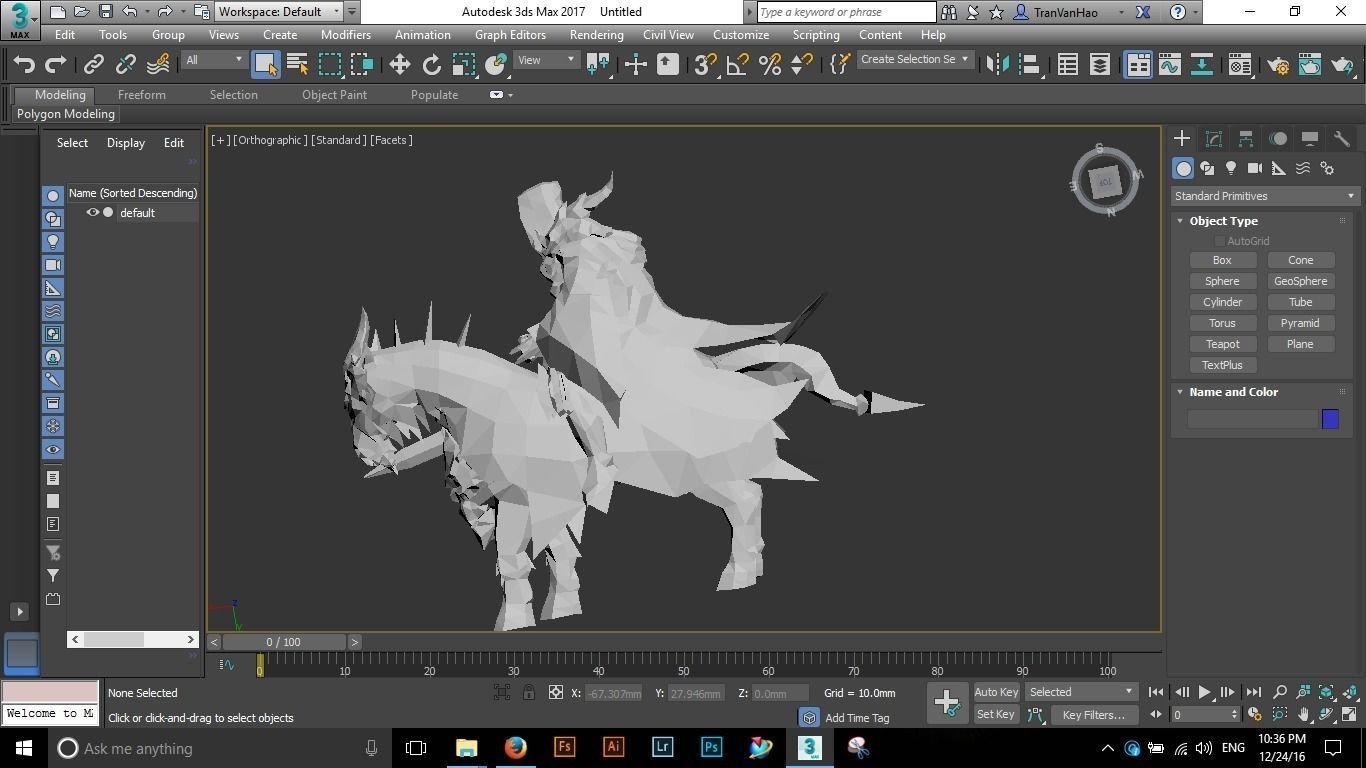Select Cameras category in Create panel

pyautogui.click(x=1255, y=168)
